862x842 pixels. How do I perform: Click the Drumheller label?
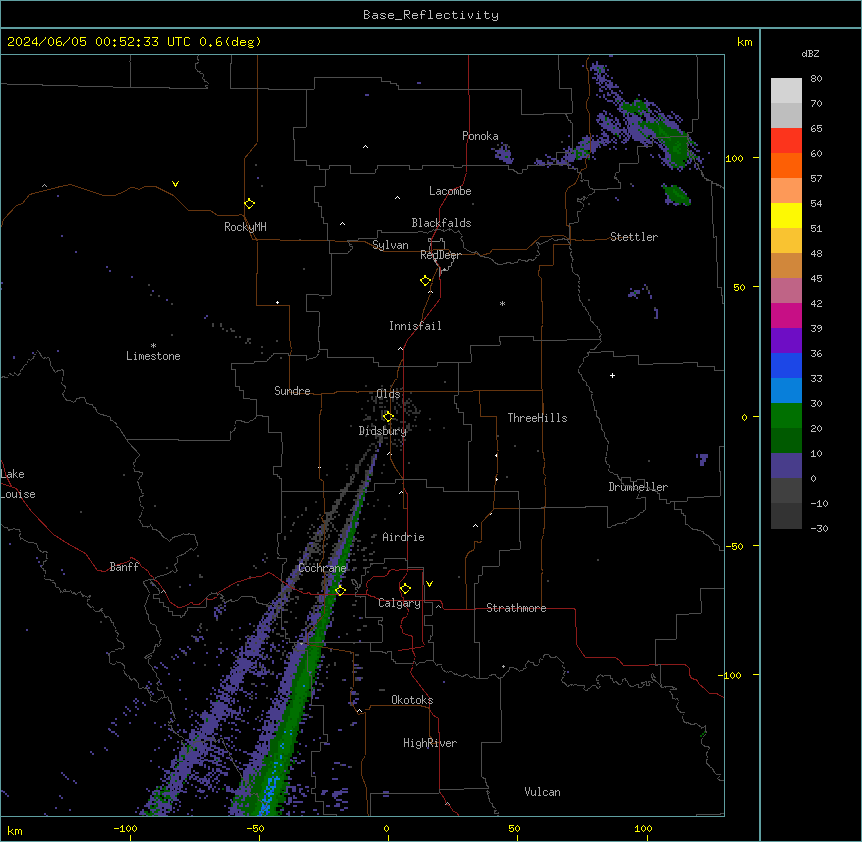coord(638,487)
